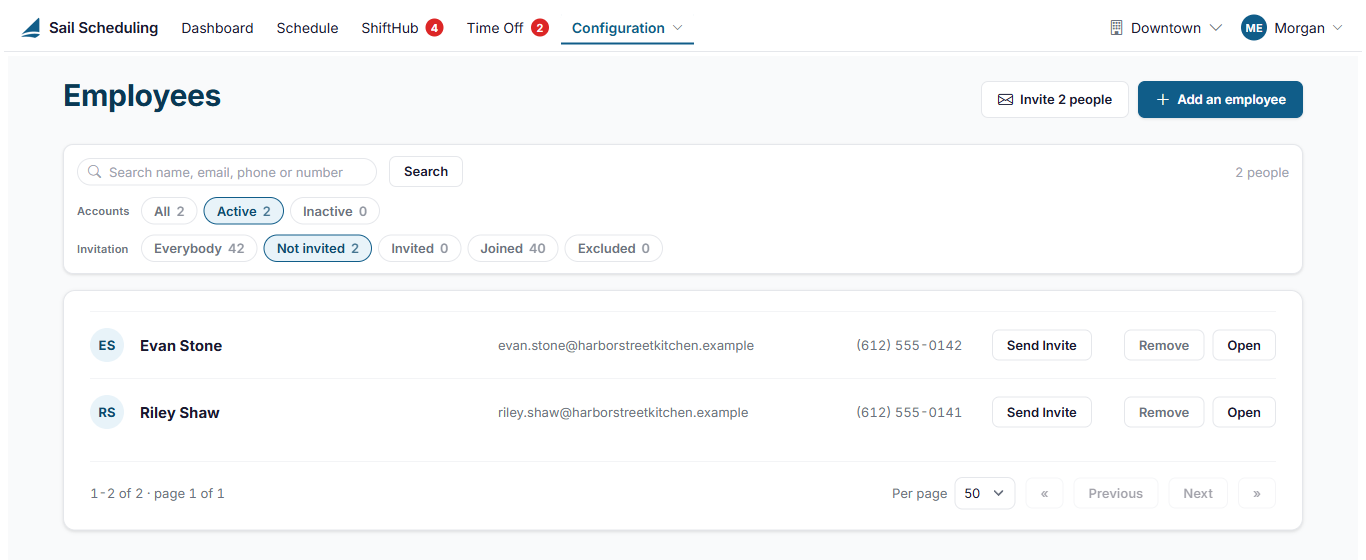This screenshot has width=1366, height=560.
Task: Remove Evan Stone
Action: 1164,345
